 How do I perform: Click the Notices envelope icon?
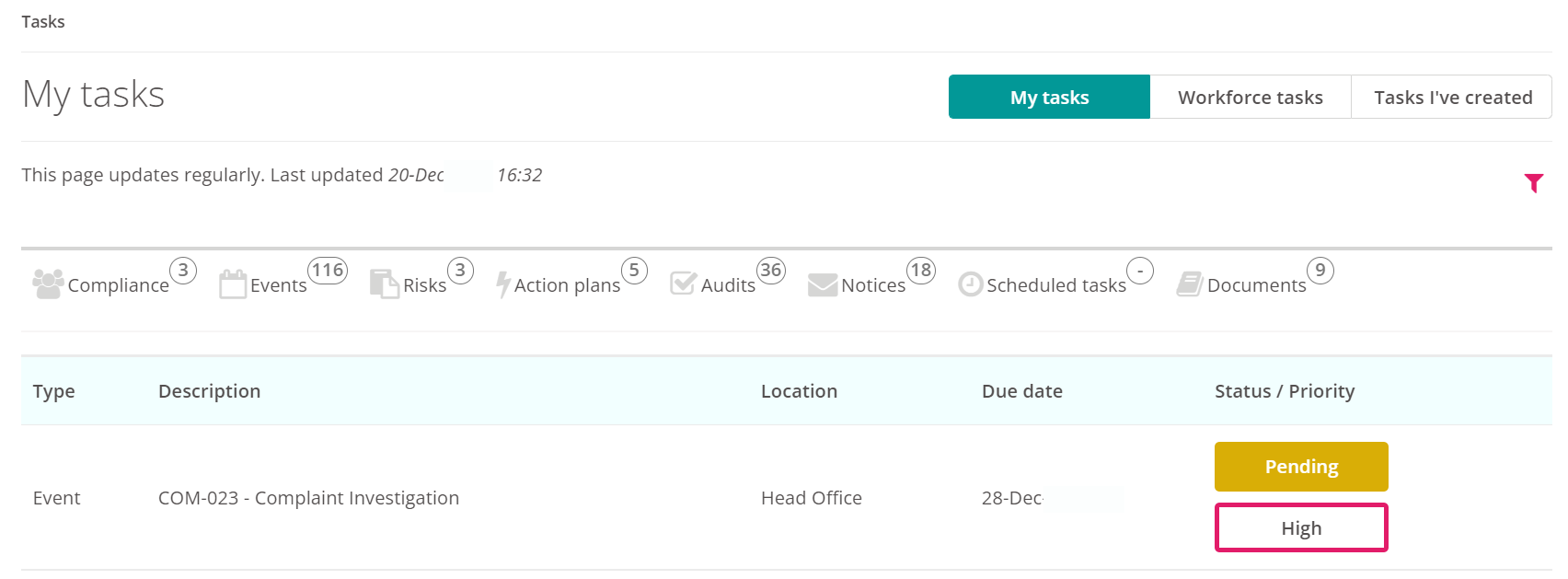[x=823, y=284]
